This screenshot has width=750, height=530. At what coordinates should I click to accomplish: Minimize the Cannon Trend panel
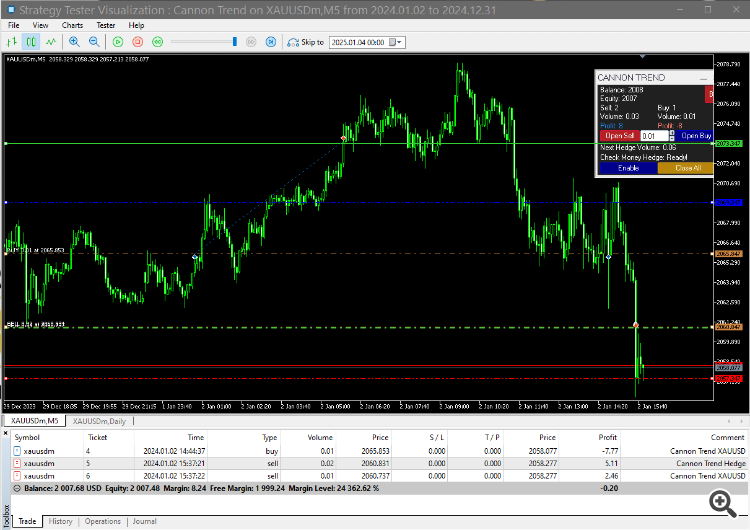coord(703,78)
